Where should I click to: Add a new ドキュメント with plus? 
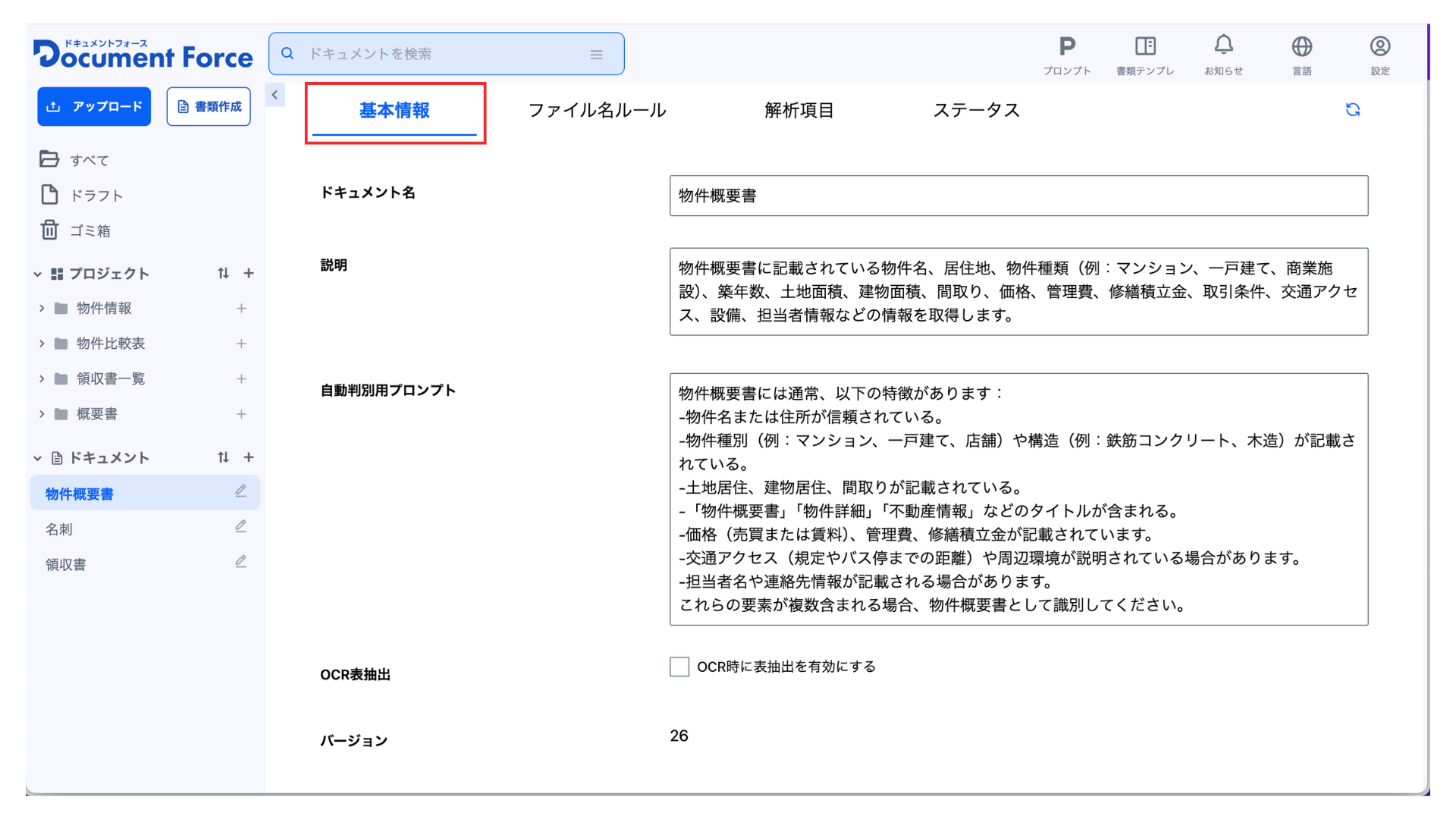(249, 457)
